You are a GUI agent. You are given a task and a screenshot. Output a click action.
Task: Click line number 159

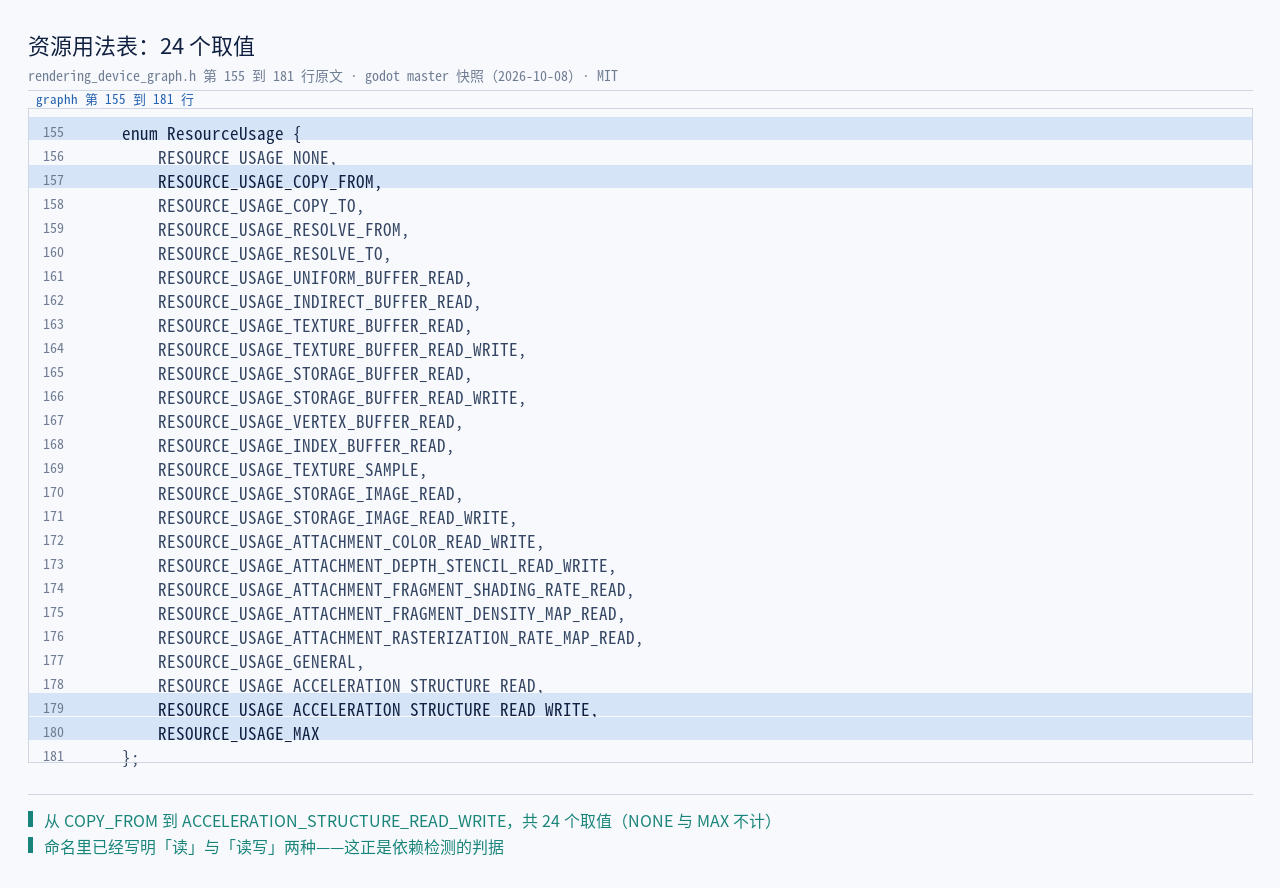tap(53, 229)
